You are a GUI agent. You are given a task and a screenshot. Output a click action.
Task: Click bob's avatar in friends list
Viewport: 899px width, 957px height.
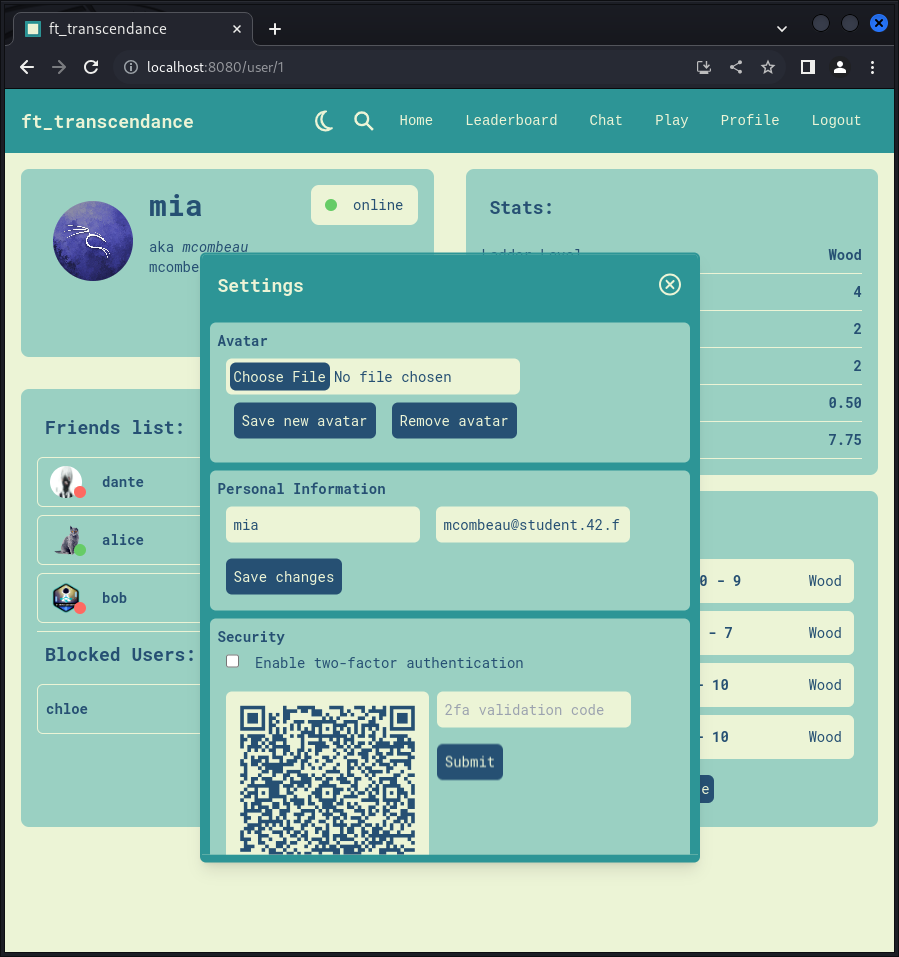click(67, 598)
